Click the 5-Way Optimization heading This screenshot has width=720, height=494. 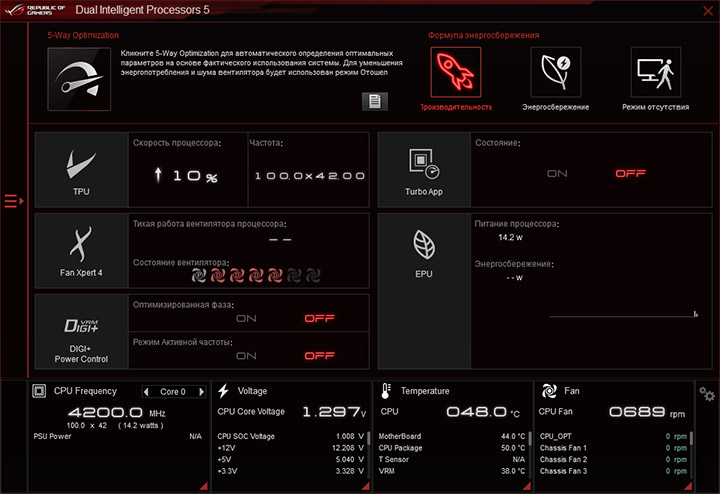tap(83, 35)
